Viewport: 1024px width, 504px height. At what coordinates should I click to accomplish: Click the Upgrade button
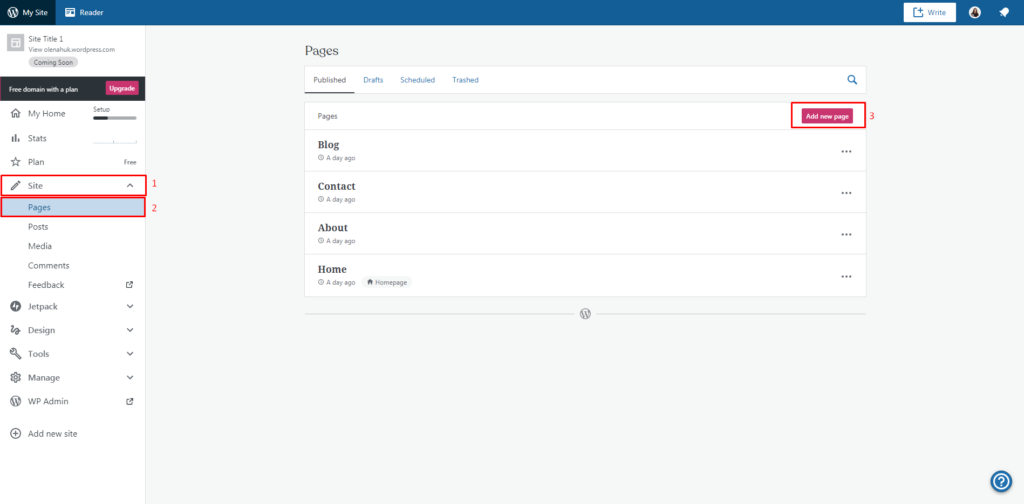122,88
